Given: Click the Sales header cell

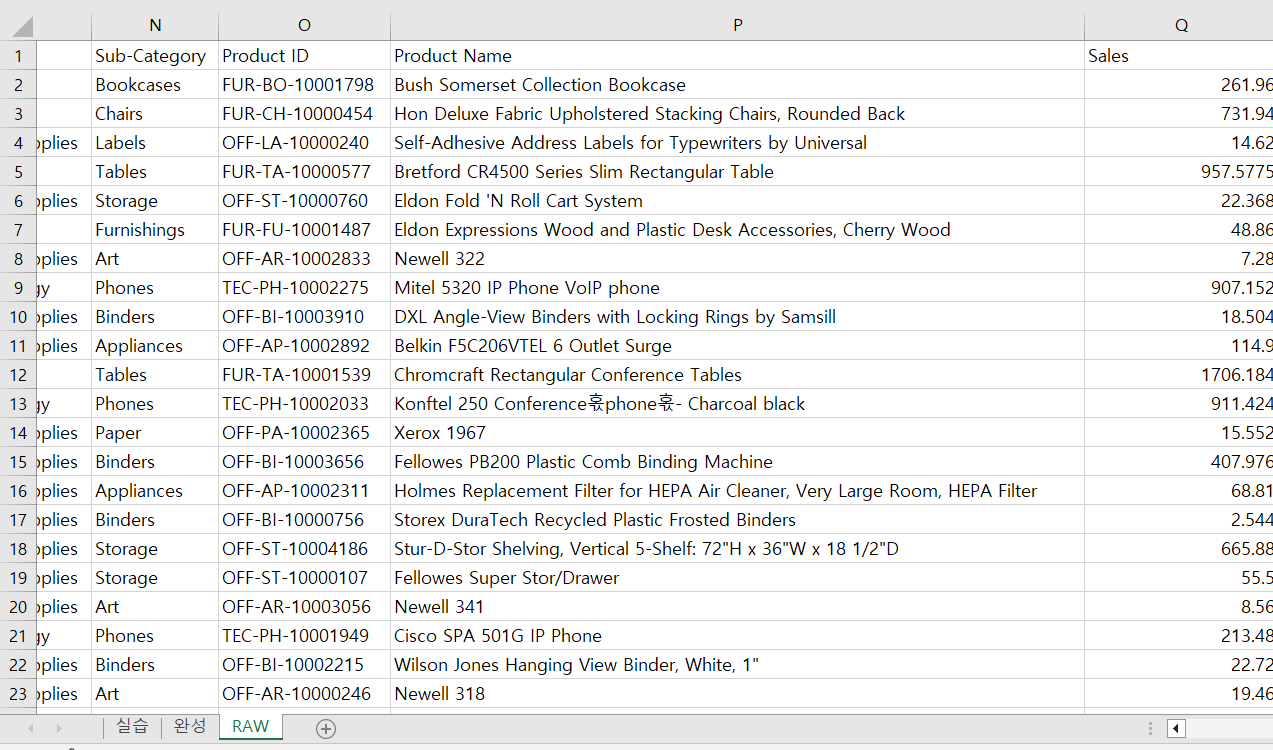Looking at the screenshot, I should [x=1179, y=56].
